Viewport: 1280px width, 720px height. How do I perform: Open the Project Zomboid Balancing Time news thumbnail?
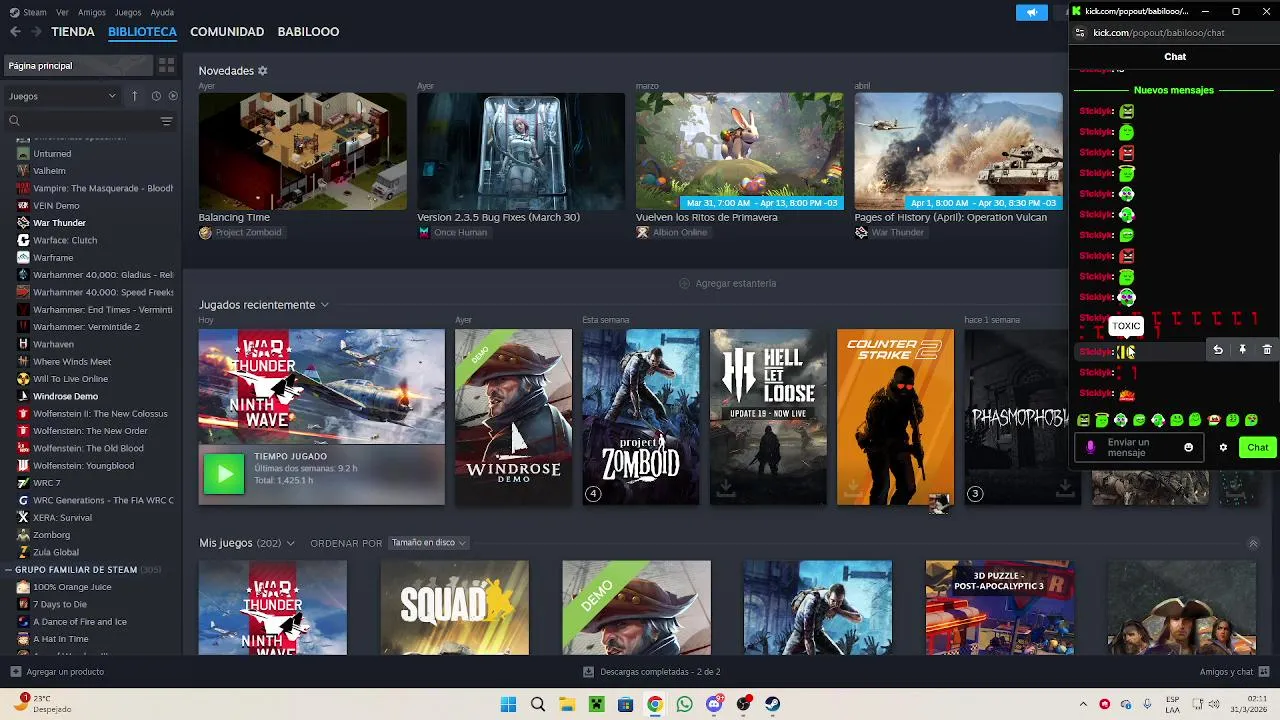(302, 152)
